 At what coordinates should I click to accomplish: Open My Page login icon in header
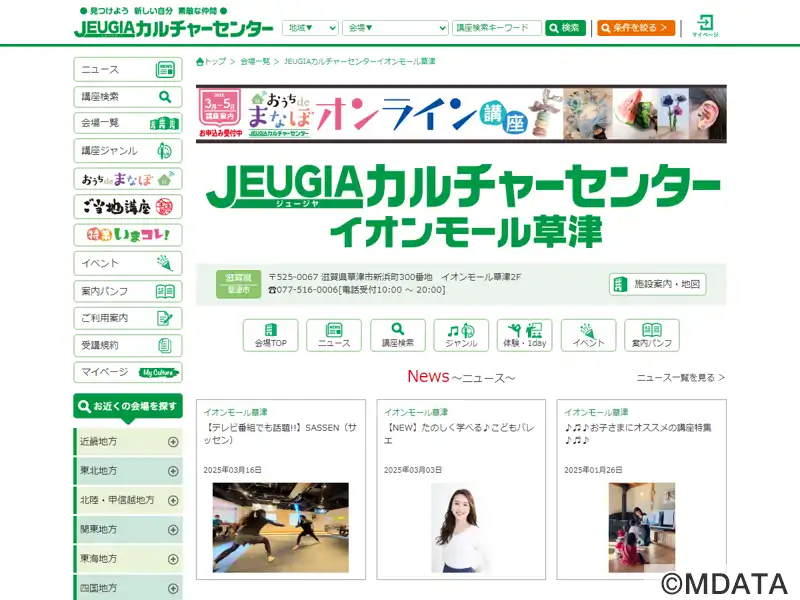click(x=705, y=26)
